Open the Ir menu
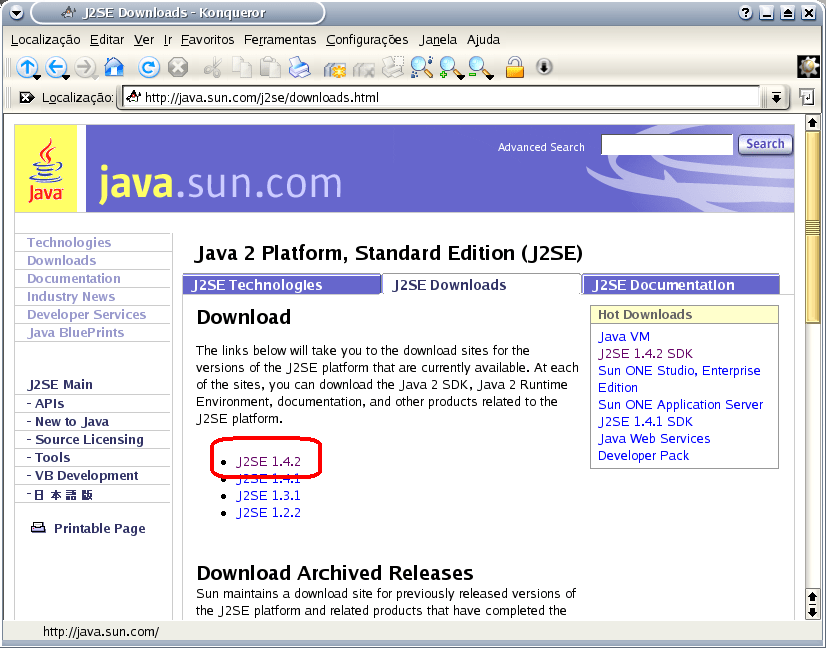The width and height of the screenshot is (826, 648). pos(168,40)
